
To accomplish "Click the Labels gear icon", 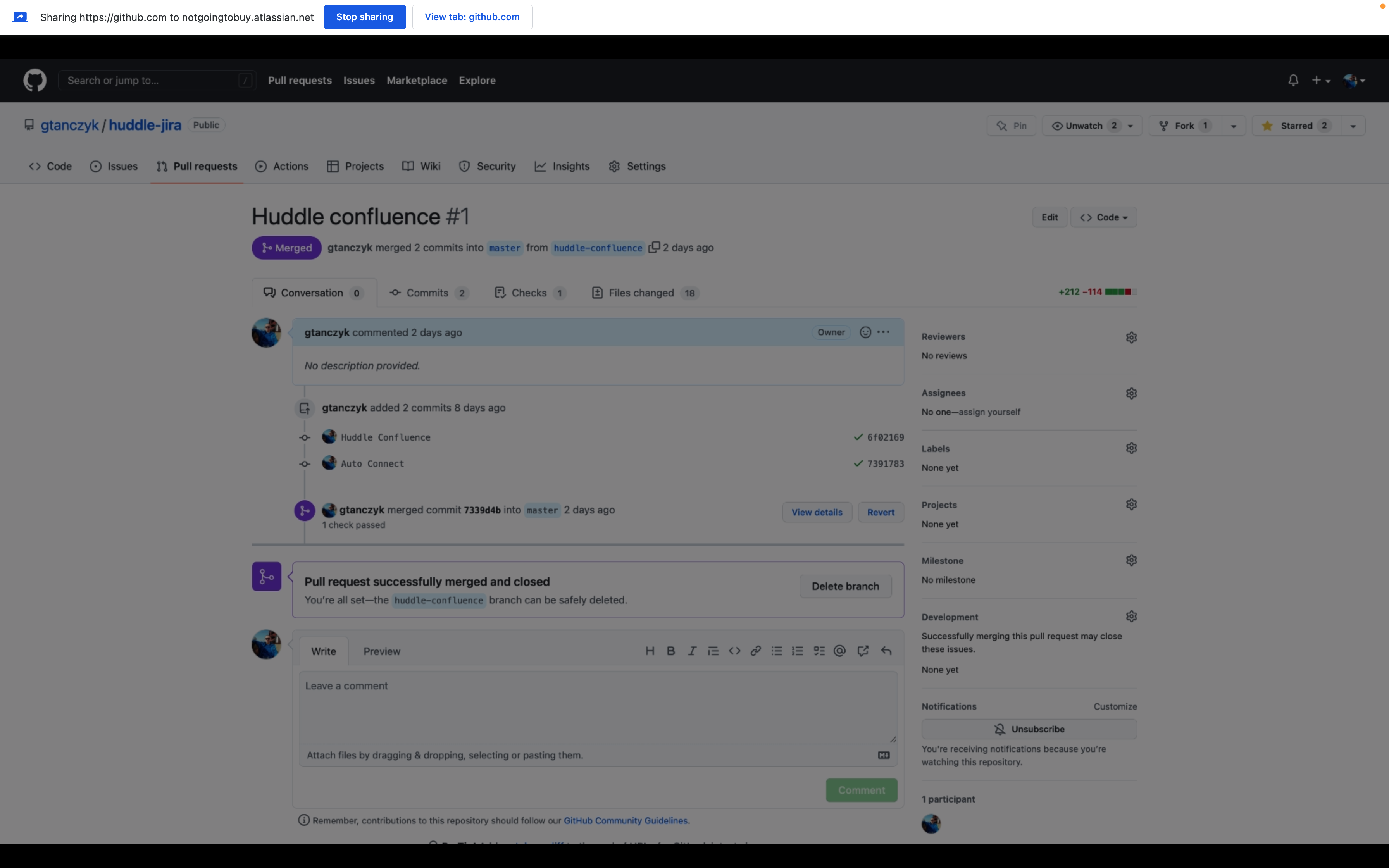I will (x=1131, y=448).
